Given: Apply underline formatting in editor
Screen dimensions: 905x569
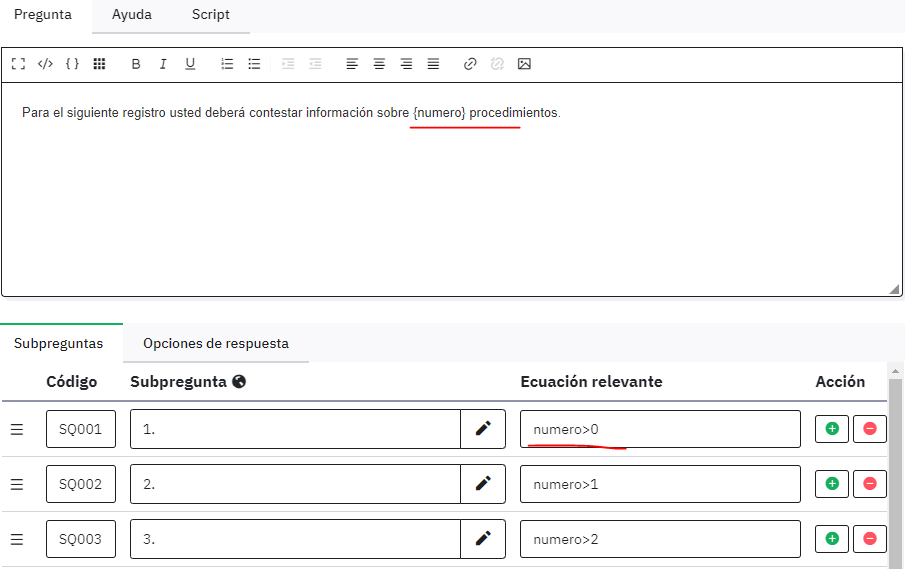Looking at the screenshot, I should [x=190, y=64].
